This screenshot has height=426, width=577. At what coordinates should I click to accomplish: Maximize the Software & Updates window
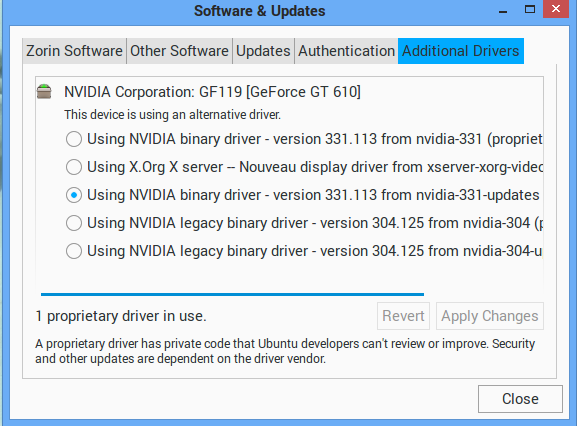[x=530, y=9]
